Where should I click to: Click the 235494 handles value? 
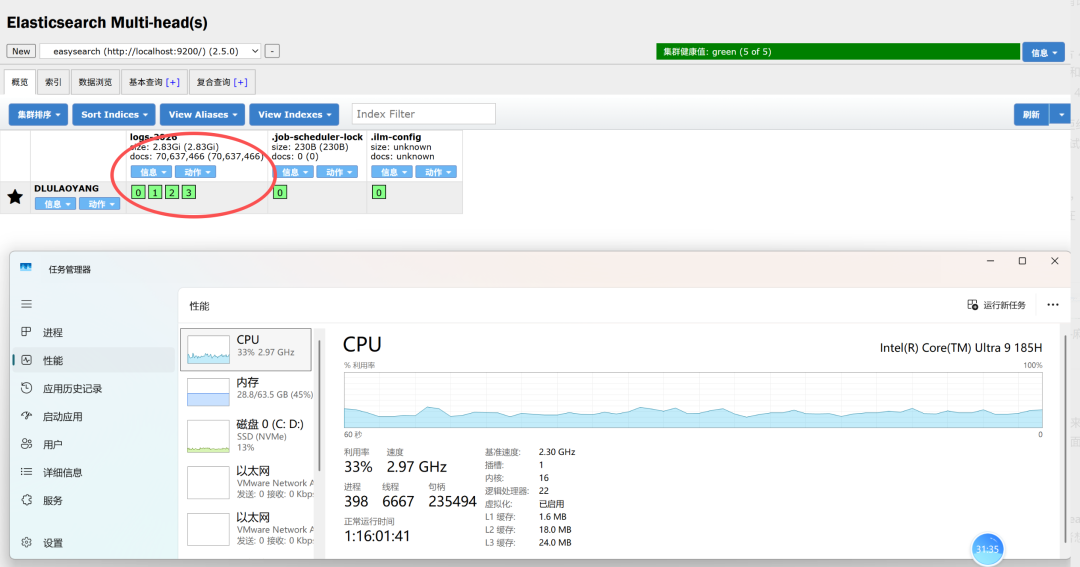click(452, 502)
